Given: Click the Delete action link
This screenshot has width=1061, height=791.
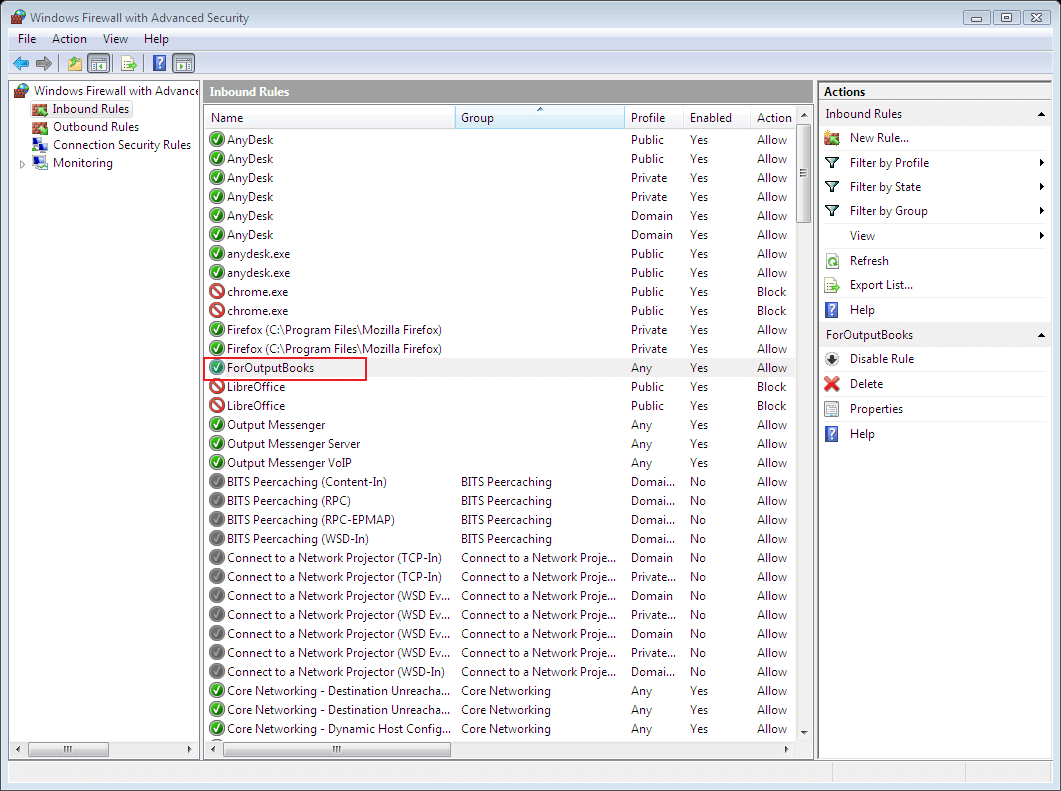Looking at the screenshot, I should click(x=866, y=384).
